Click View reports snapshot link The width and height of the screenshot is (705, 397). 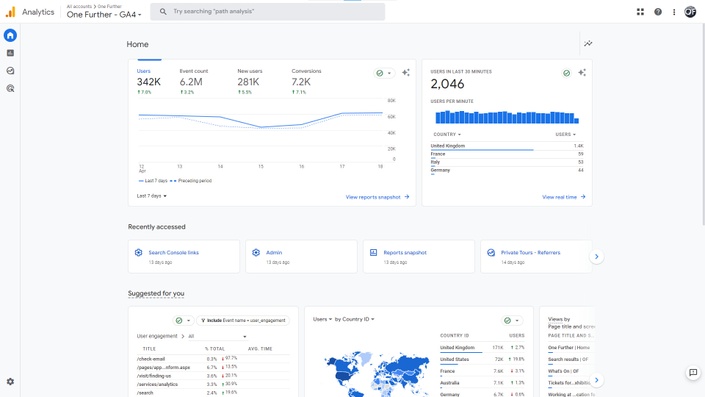point(377,197)
